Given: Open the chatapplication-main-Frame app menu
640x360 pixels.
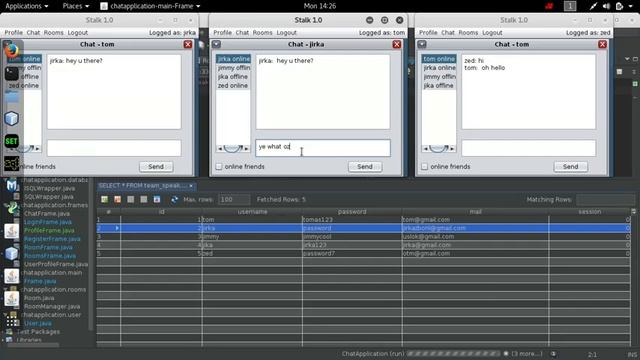Looking at the screenshot, I should [x=151, y=6].
